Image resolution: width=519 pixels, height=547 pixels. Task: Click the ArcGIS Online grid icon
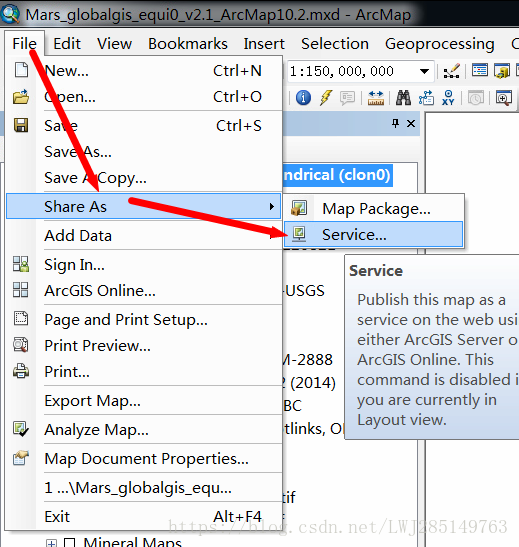click(x=21, y=290)
